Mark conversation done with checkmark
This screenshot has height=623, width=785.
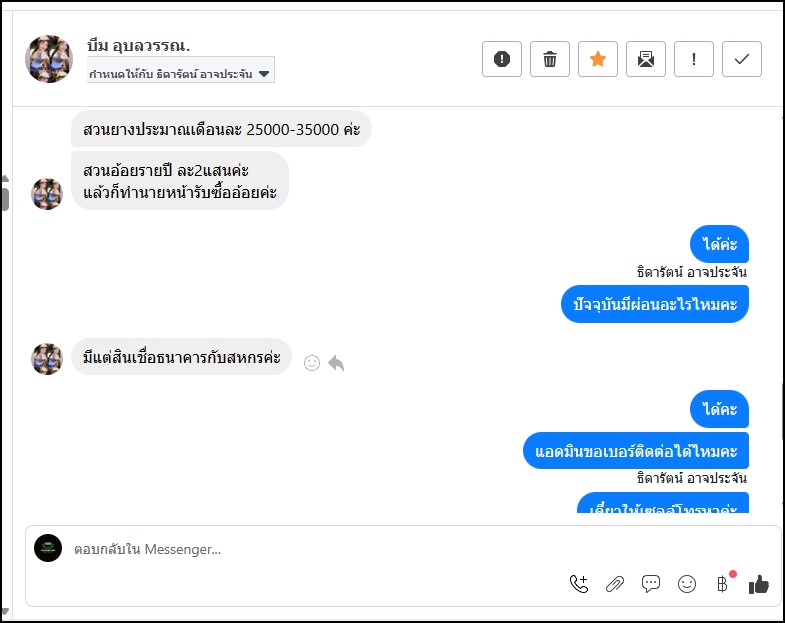[x=742, y=59]
